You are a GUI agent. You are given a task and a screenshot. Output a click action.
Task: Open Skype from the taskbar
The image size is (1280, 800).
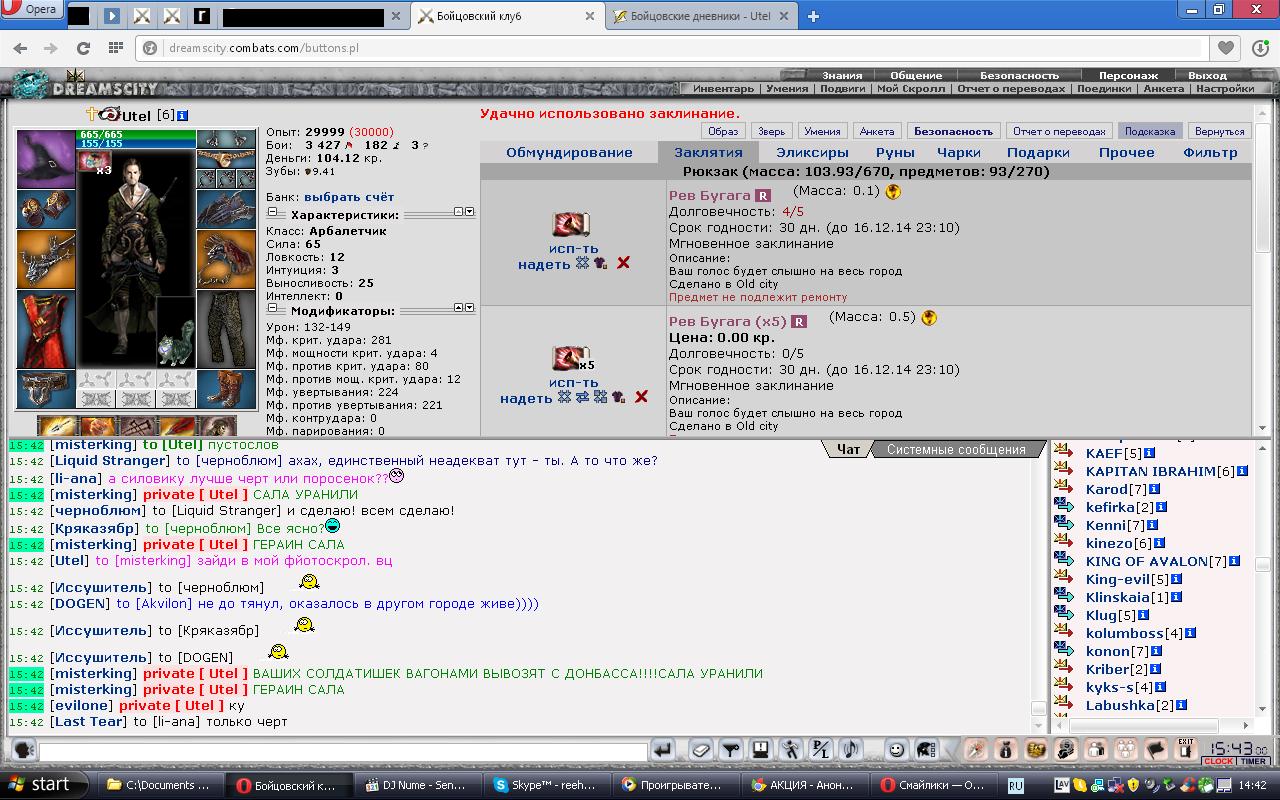tap(545, 785)
